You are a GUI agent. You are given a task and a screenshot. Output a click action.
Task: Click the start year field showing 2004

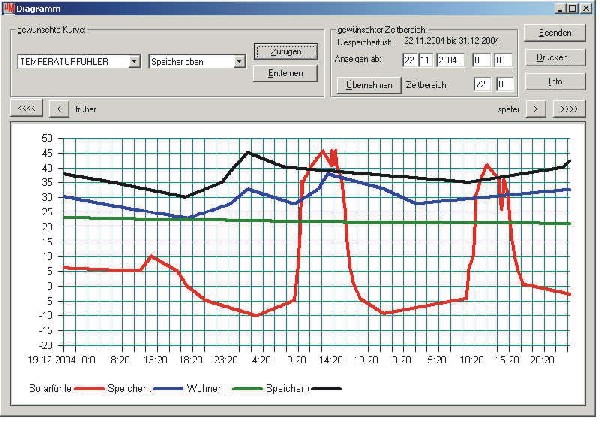pos(450,61)
